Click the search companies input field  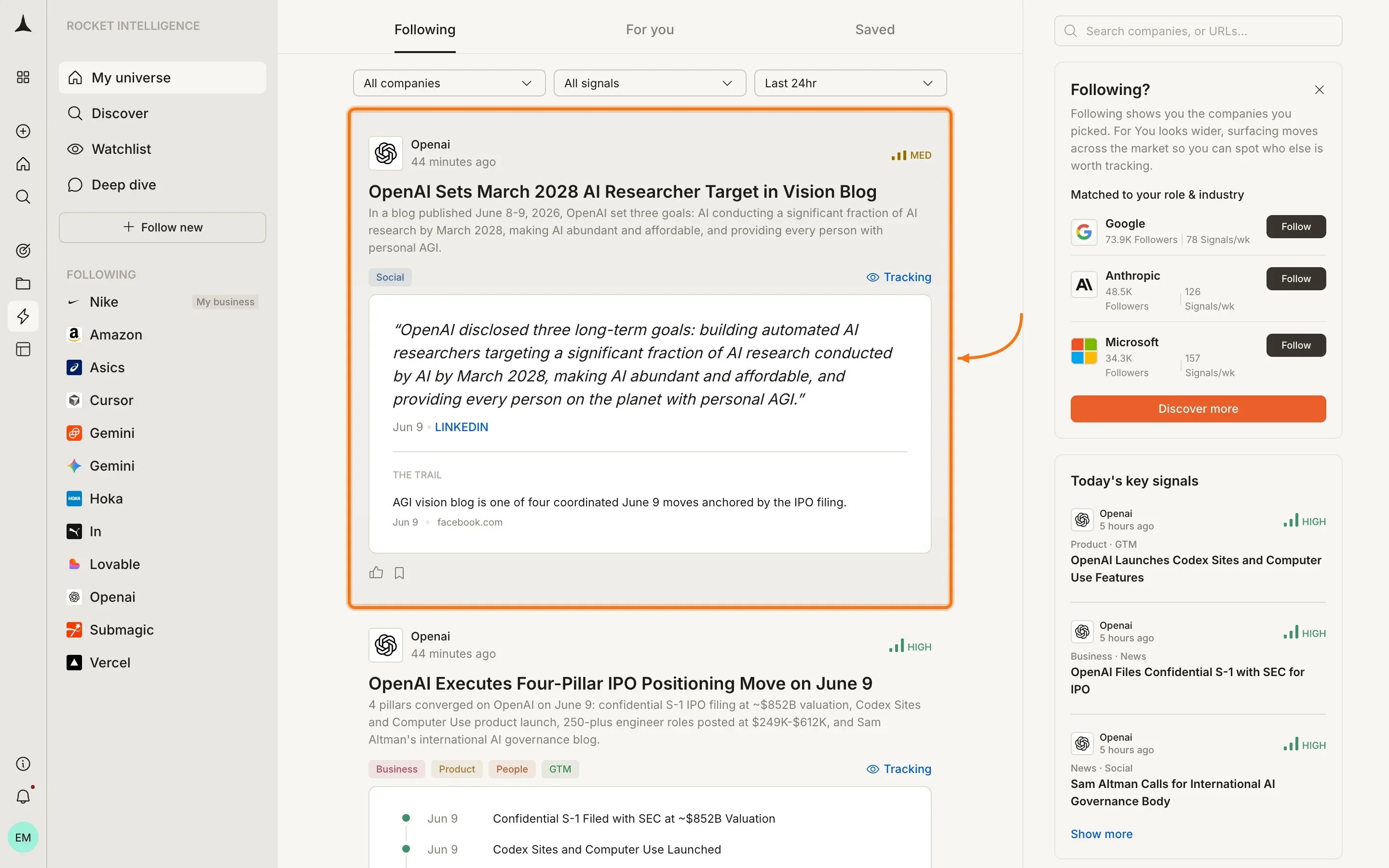point(1198,31)
